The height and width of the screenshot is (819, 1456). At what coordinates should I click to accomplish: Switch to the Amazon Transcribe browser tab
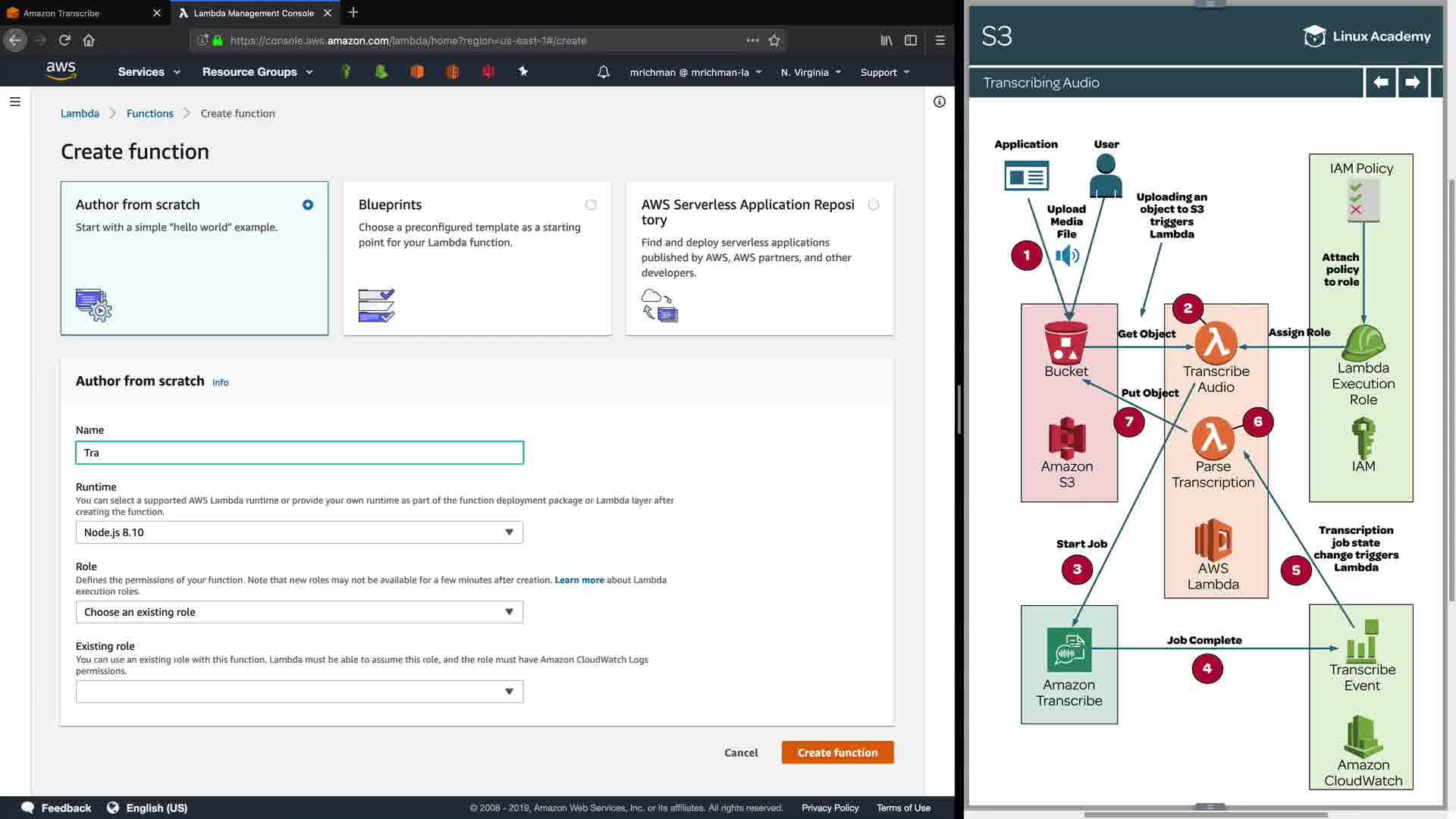[x=76, y=13]
